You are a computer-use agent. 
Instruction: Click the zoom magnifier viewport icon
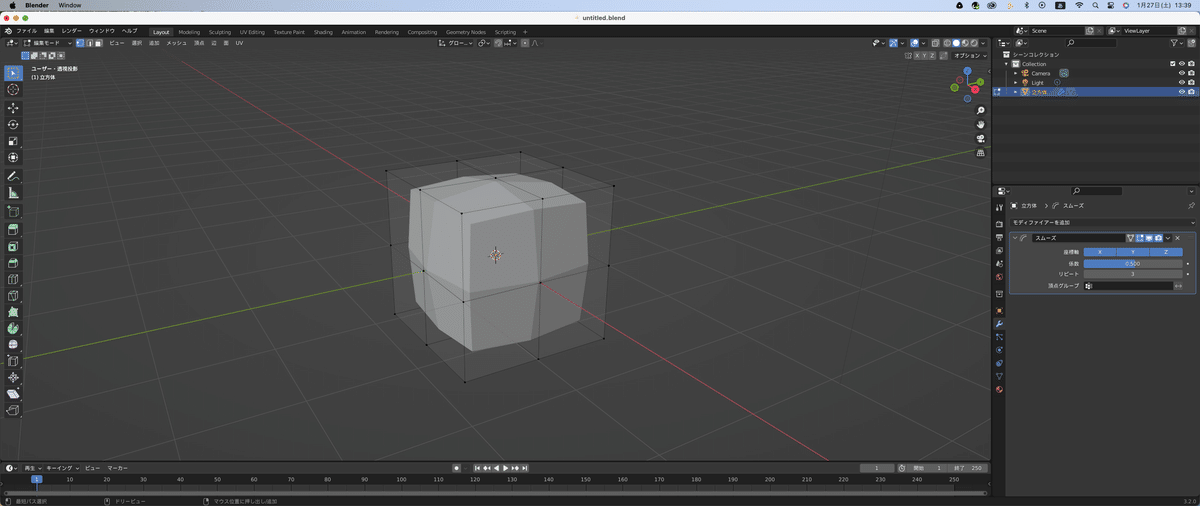pyautogui.click(x=981, y=110)
